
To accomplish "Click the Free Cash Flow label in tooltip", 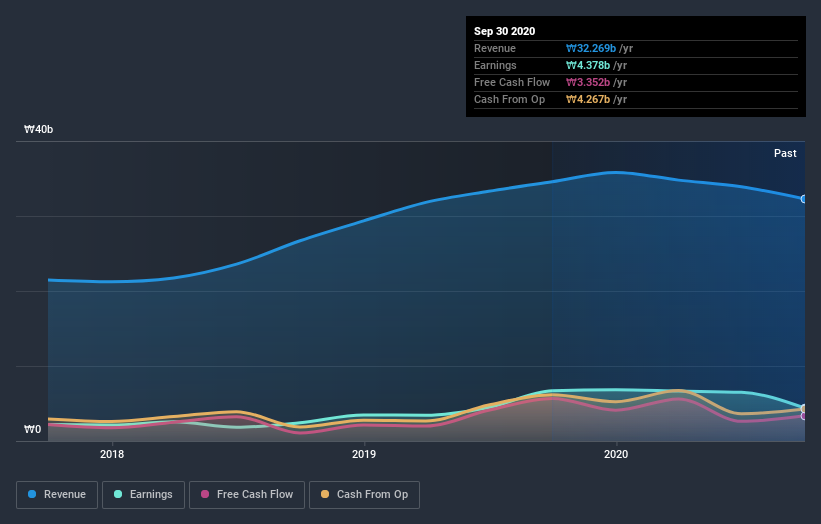I will coord(512,82).
